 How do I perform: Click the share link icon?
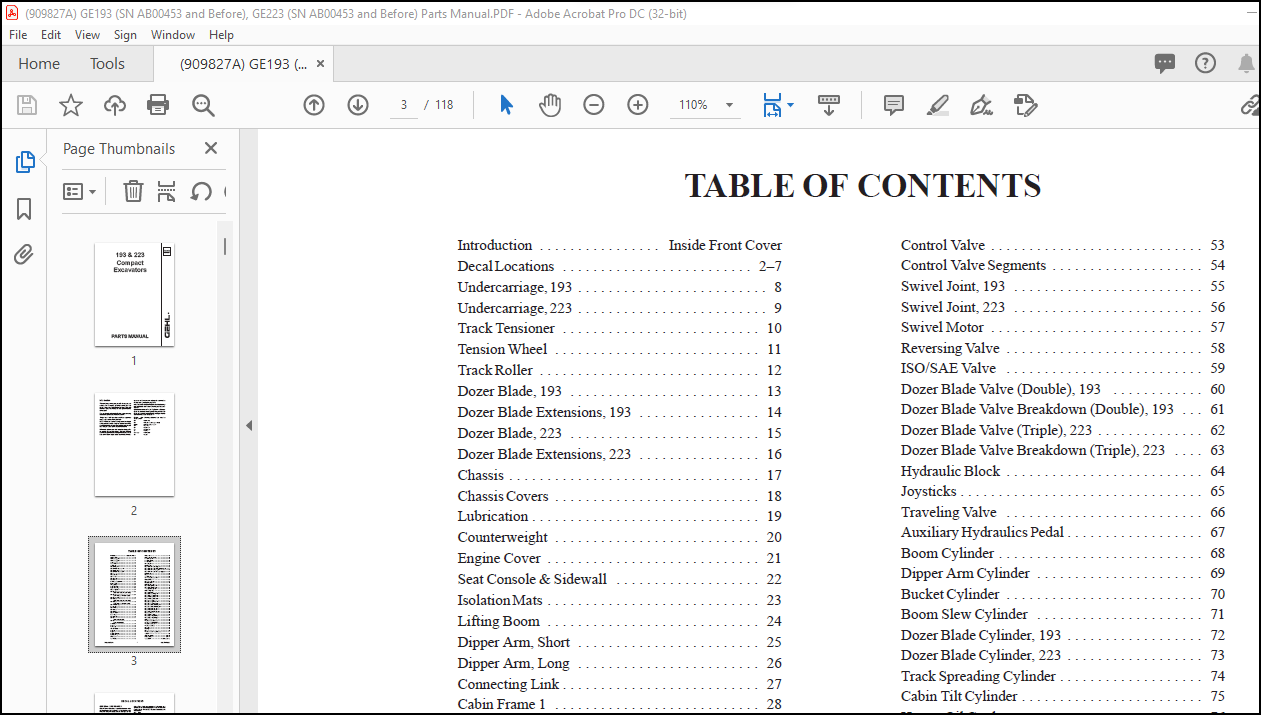[1250, 105]
